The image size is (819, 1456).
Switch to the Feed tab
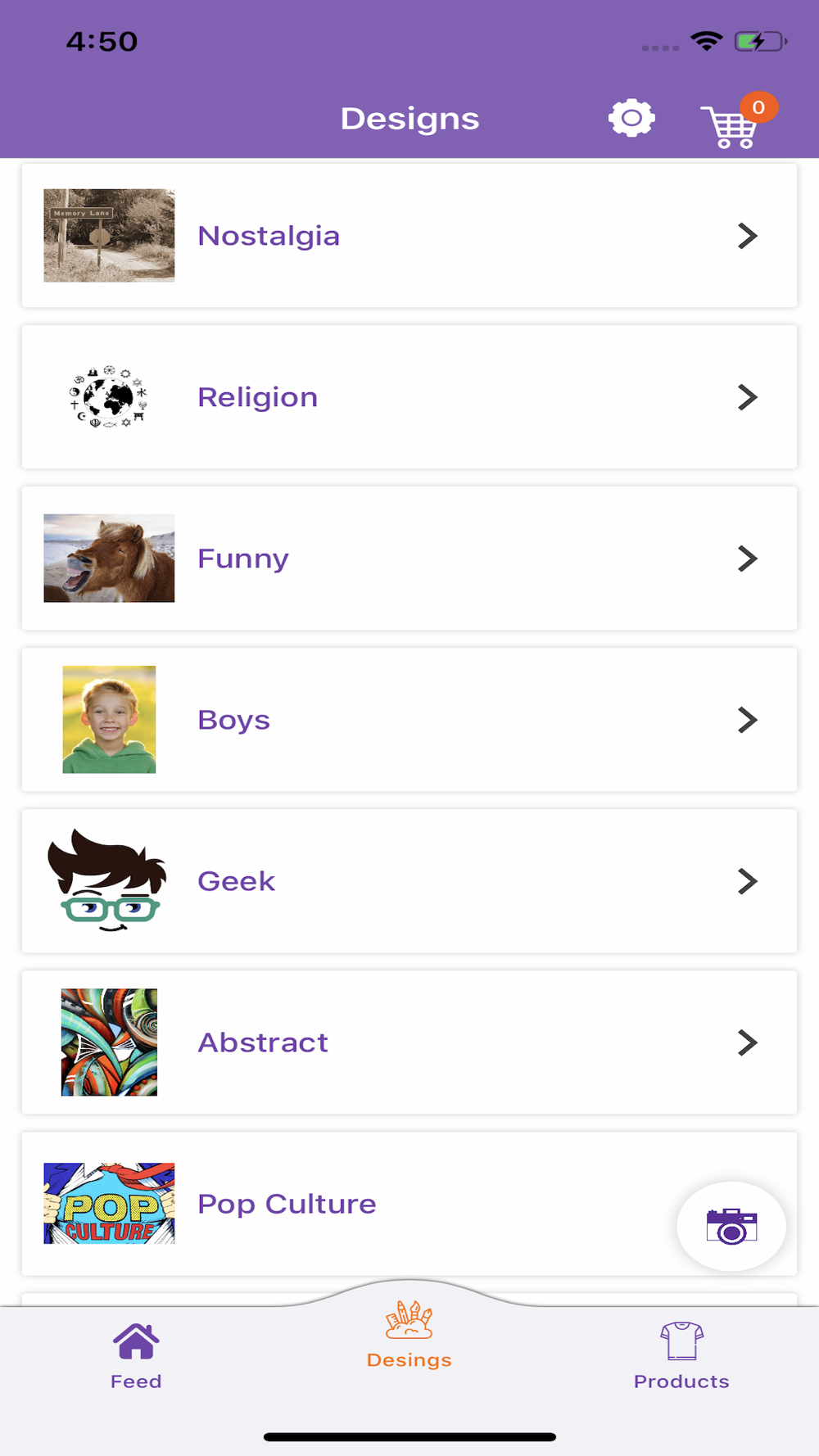click(x=136, y=1381)
